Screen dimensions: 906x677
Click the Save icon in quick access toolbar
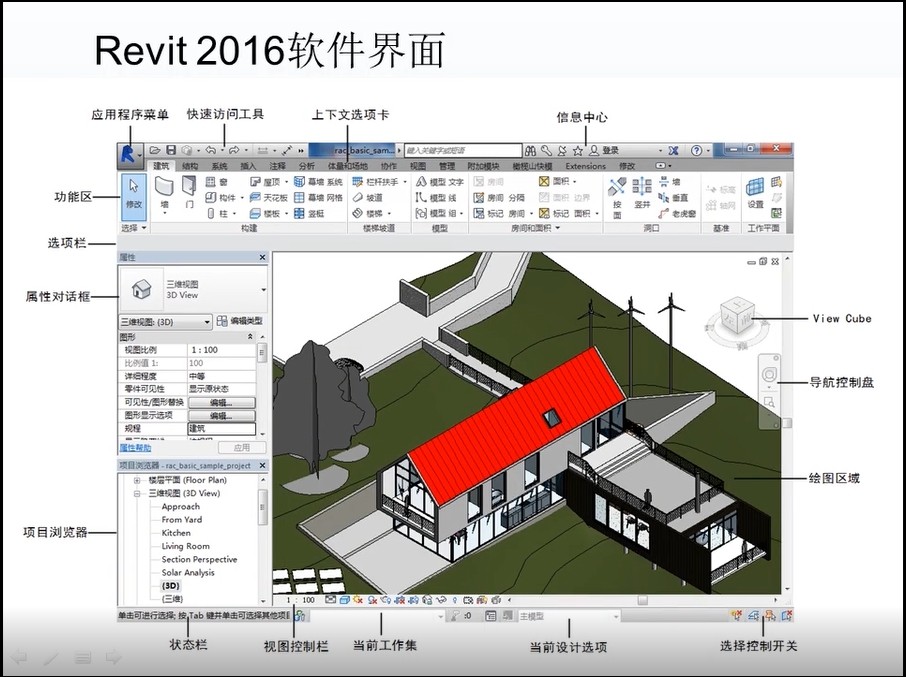click(x=171, y=150)
